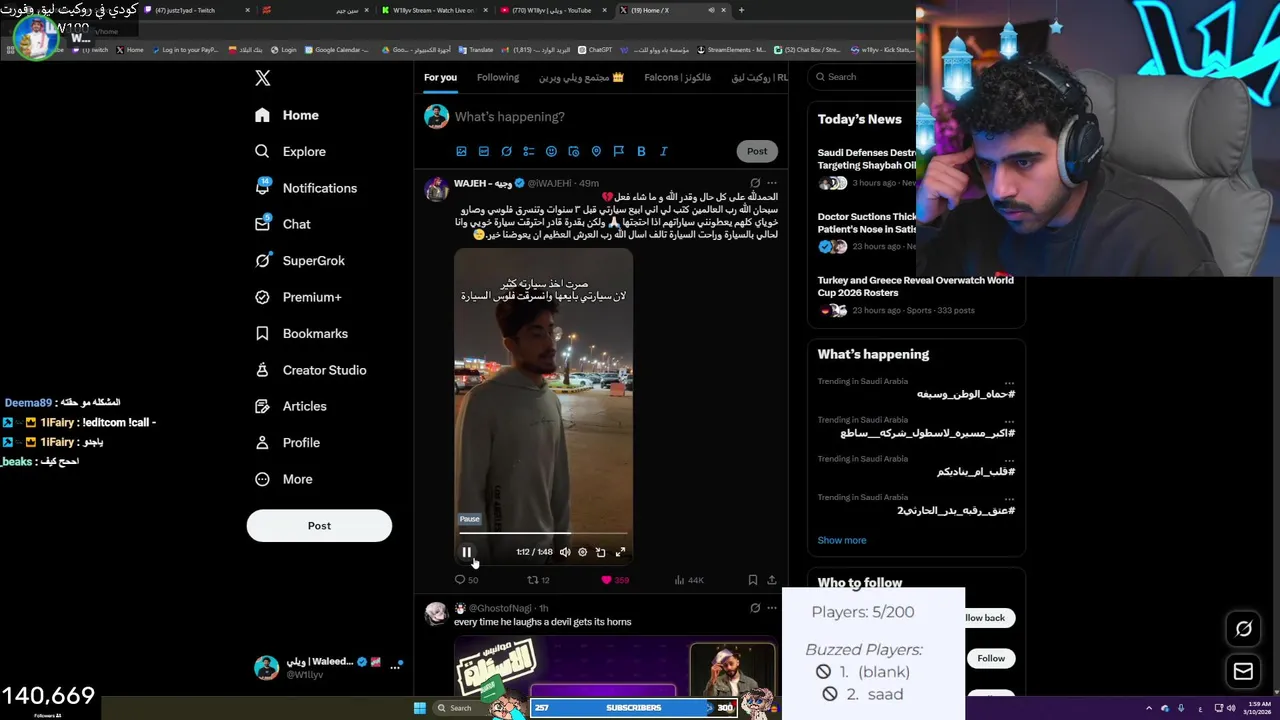Switch to the Following tab
1280x720 pixels.
498,77
